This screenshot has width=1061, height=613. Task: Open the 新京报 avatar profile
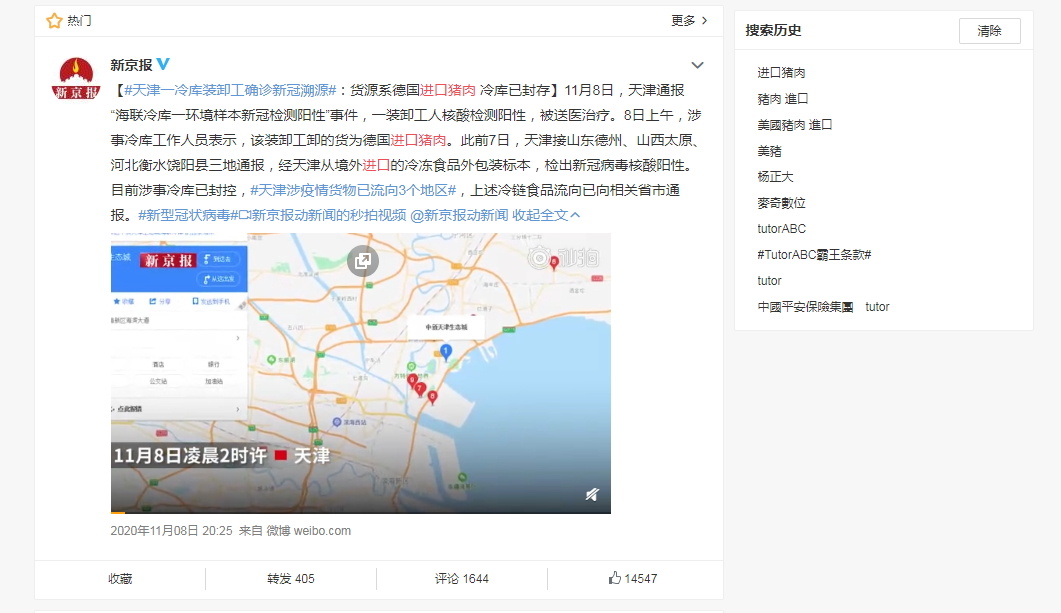click(76, 78)
